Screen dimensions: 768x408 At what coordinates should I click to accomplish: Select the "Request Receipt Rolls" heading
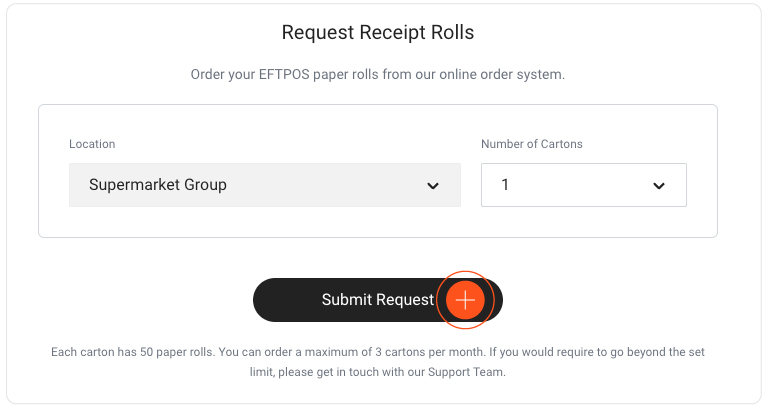pyautogui.click(x=378, y=32)
